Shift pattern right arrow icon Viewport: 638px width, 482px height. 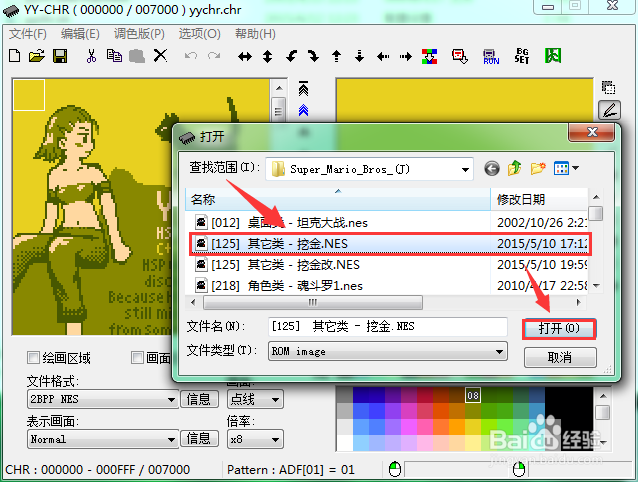pos(405,57)
